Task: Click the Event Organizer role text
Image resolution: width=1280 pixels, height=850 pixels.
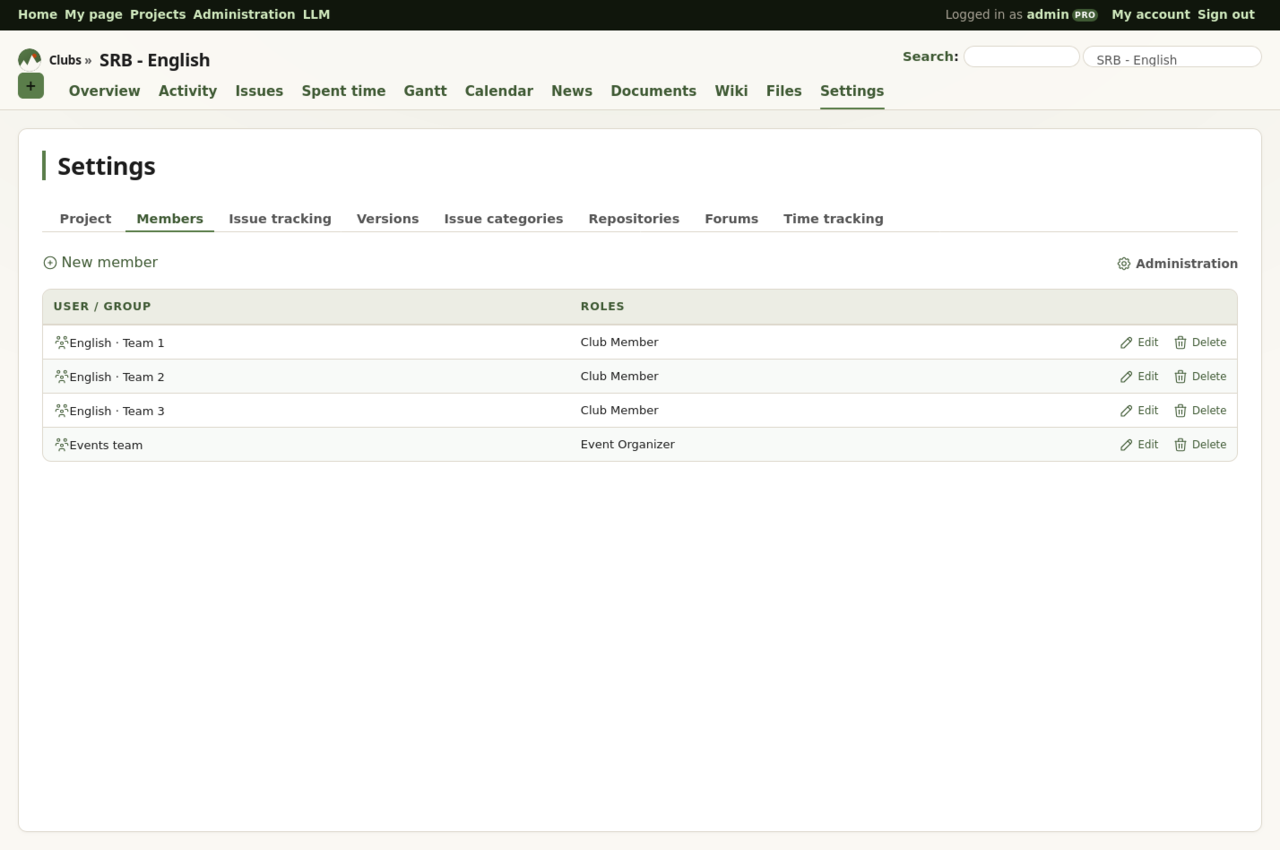Action: [x=628, y=444]
